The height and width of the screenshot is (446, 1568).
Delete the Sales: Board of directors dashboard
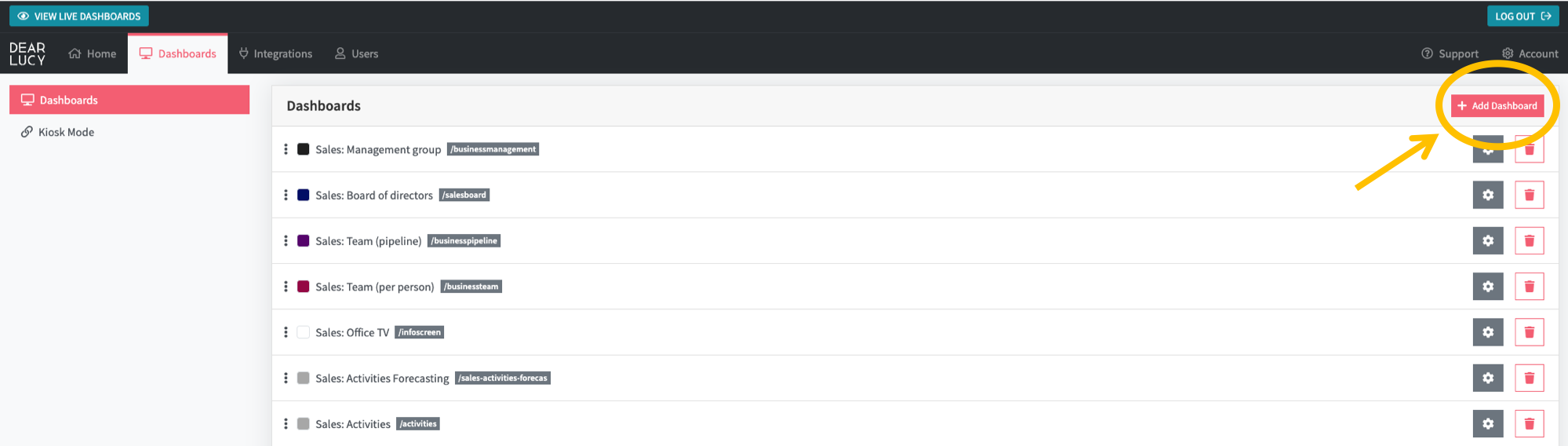1529,195
